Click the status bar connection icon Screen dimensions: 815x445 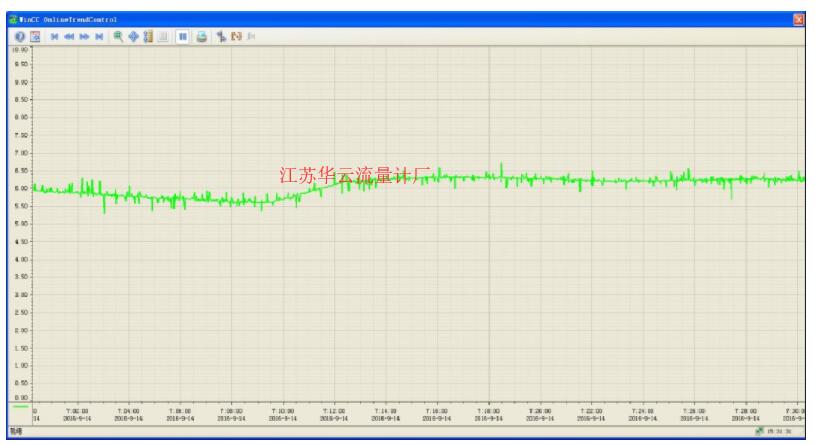[x=759, y=431]
